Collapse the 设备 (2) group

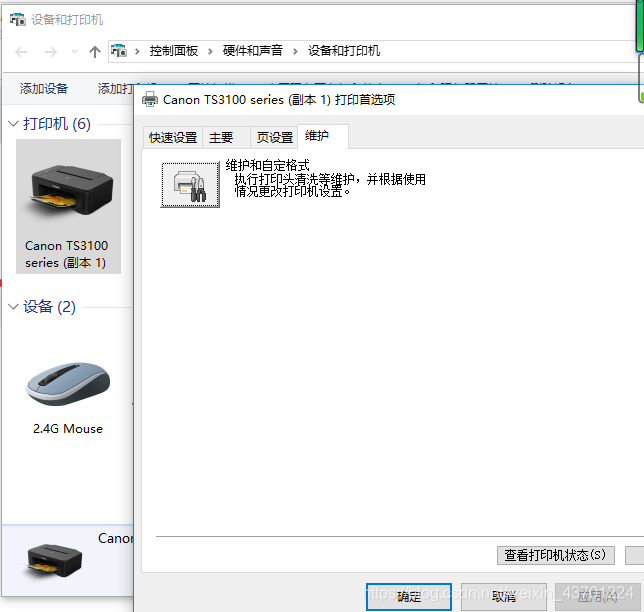point(13,306)
